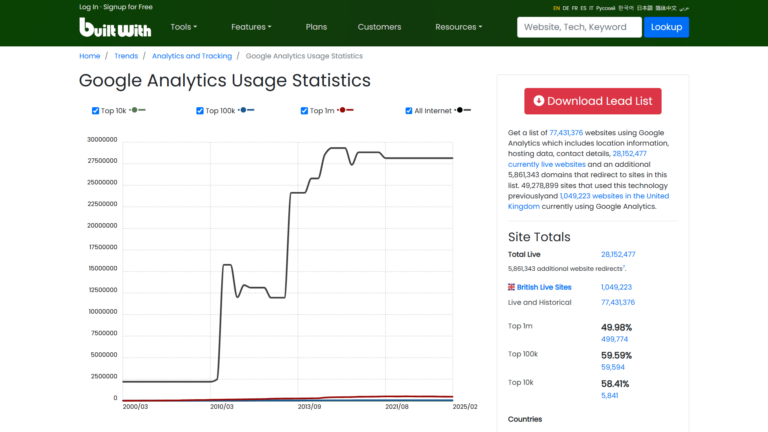This screenshot has height=432, width=768.
Task: Open Analytics and Tracking breadcrumb link
Action: point(192,56)
